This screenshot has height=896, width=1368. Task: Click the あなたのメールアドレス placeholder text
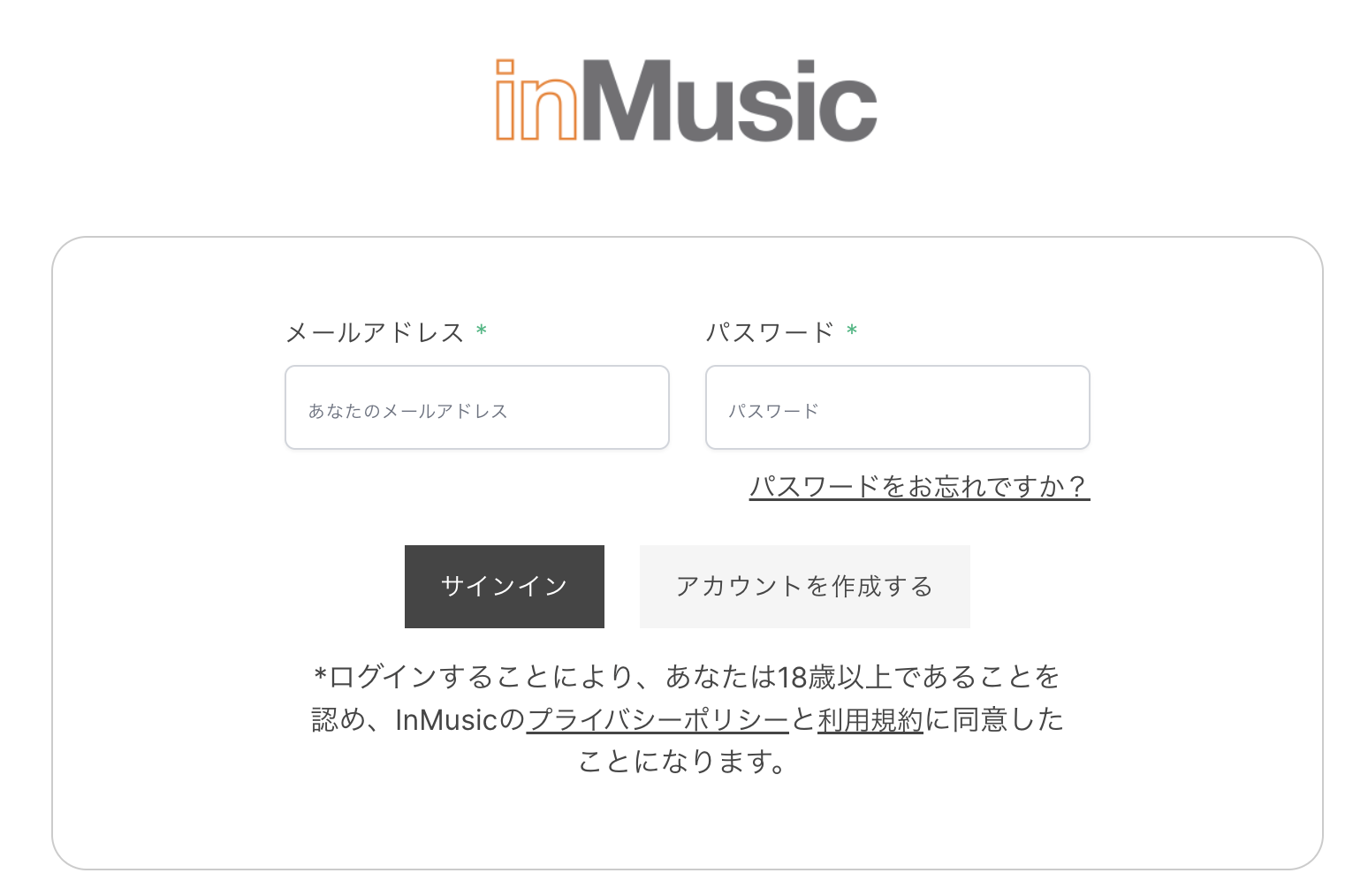tap(407, 411)
